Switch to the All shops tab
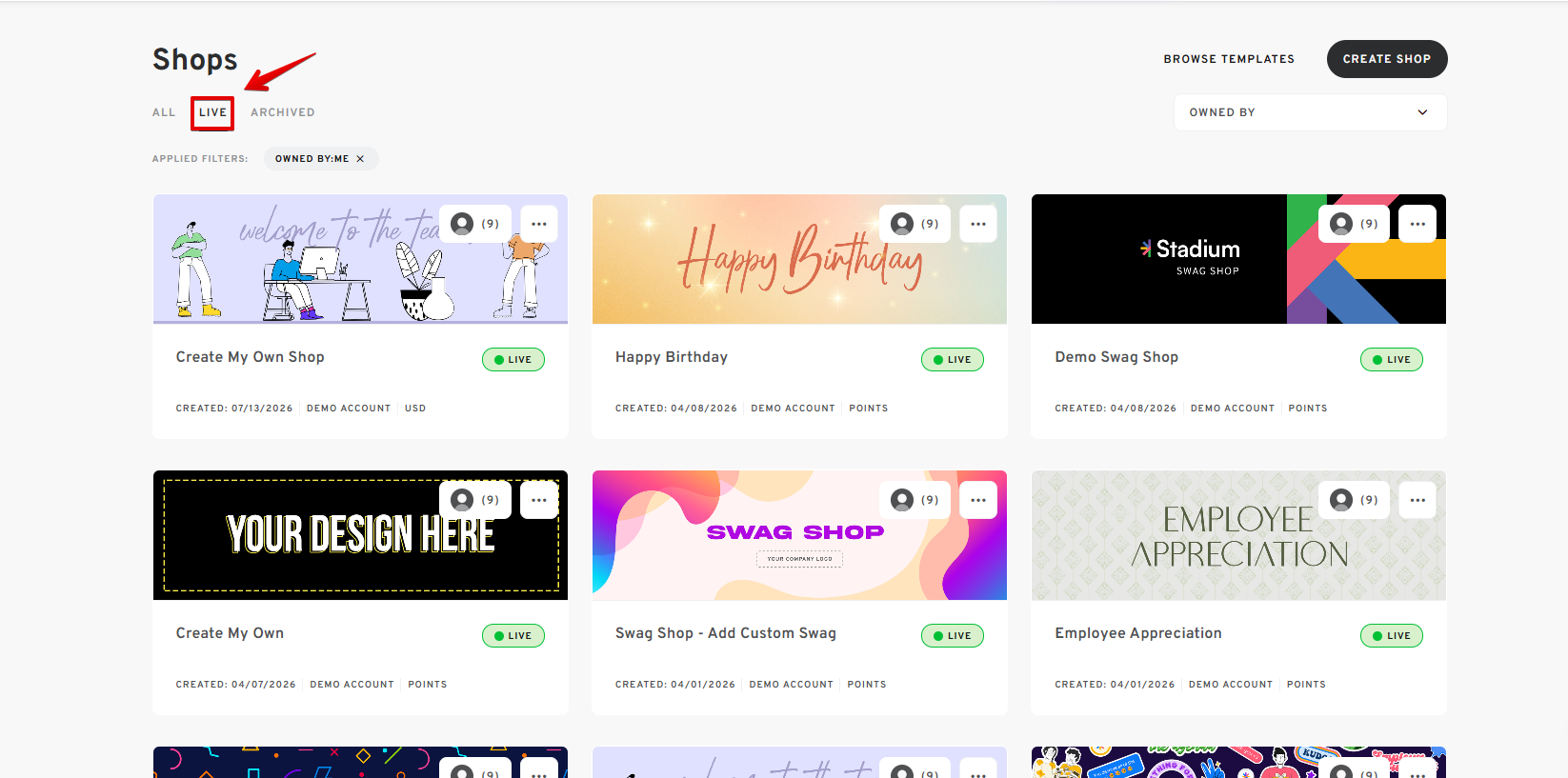Image resolution: width=1568 pixels, height=778 pixels. (x=164, y=112)
